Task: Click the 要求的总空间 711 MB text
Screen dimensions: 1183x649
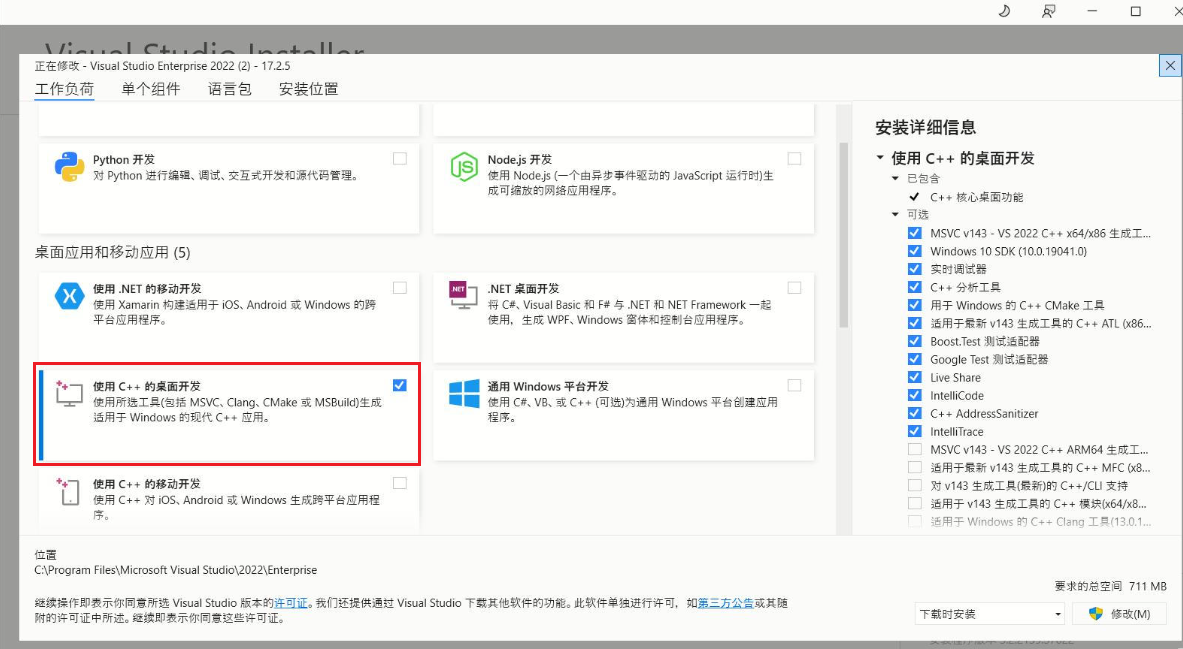Action: tap(1111, 586)
